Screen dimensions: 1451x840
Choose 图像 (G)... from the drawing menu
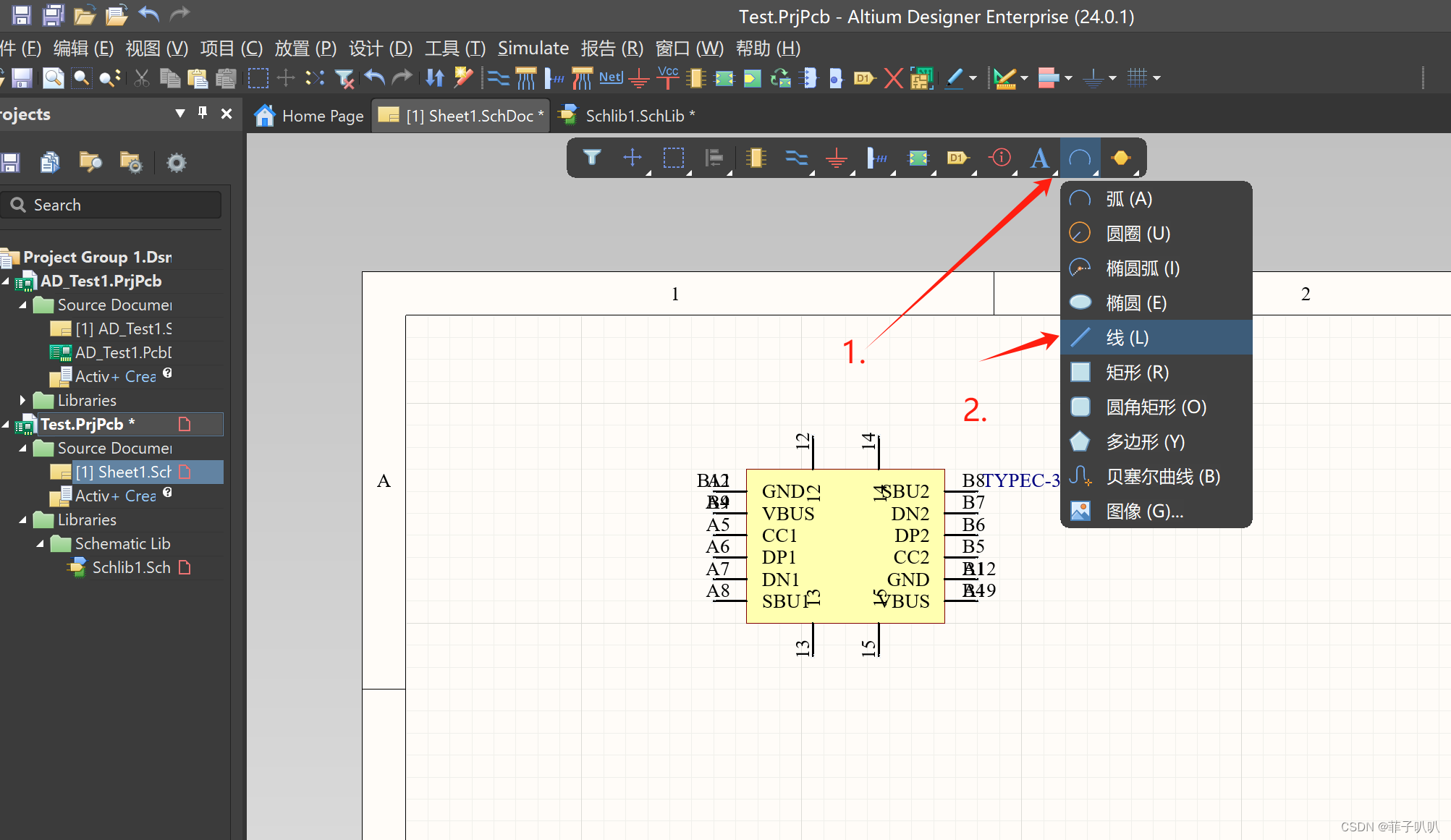pos(1156,511)
